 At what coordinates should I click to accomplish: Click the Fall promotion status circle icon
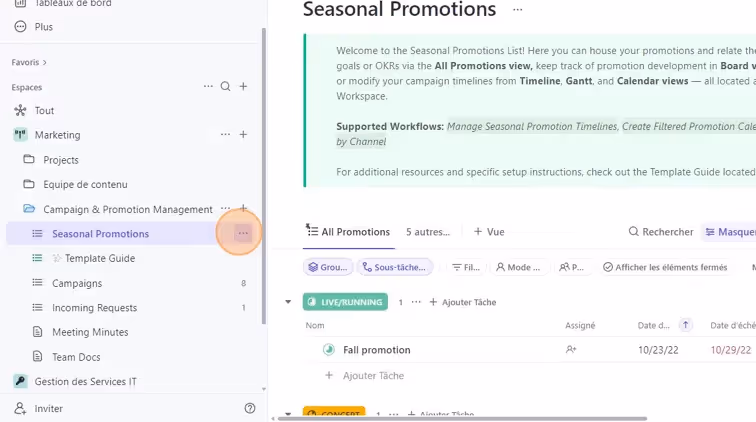(328, 350)
